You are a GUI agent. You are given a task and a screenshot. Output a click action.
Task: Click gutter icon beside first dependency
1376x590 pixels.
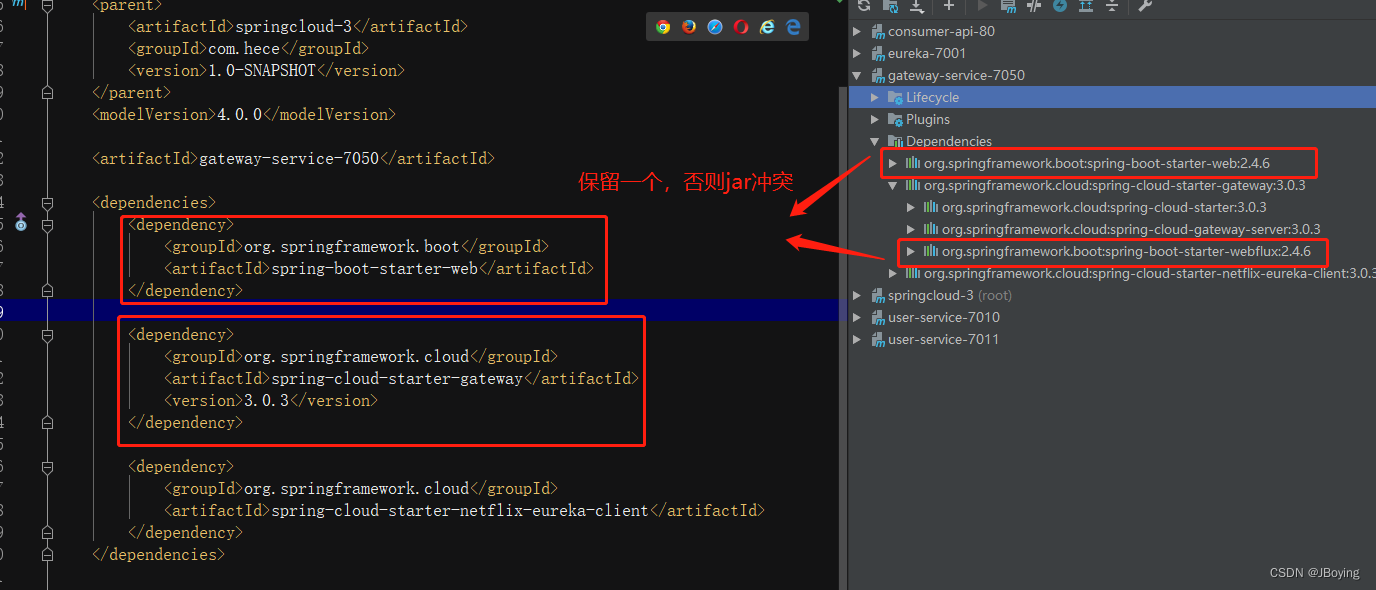[x=21, y=222]
